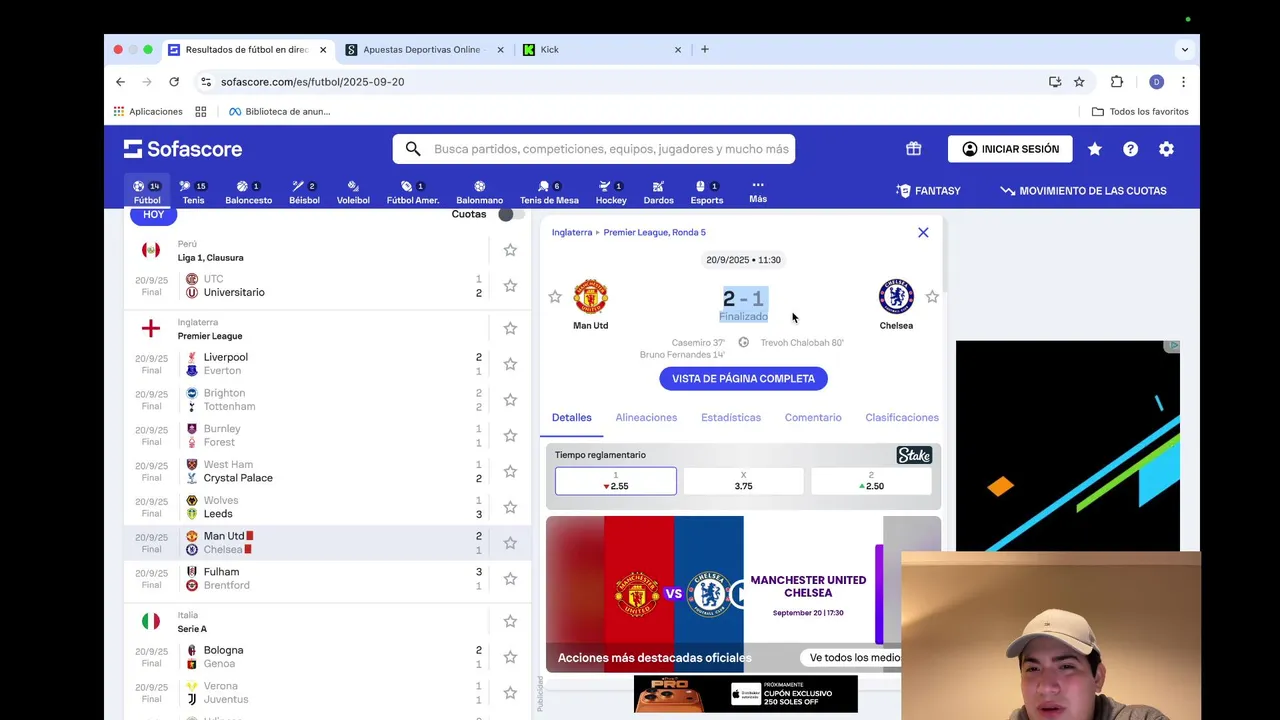Viewport: 1280px width, 720px height.
Task: Open MOVIMIENTO DE LAS CUOTAS
Action: [x=1083, y=191]
